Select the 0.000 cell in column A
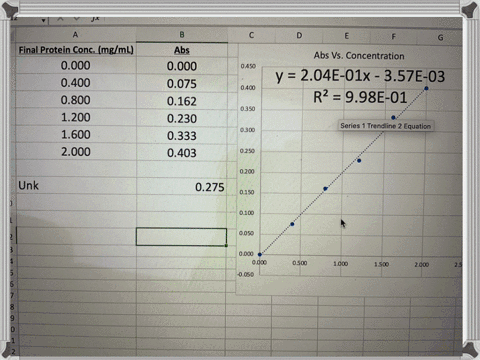The height and width of the screenshot is (360, 480). point(76,66)
